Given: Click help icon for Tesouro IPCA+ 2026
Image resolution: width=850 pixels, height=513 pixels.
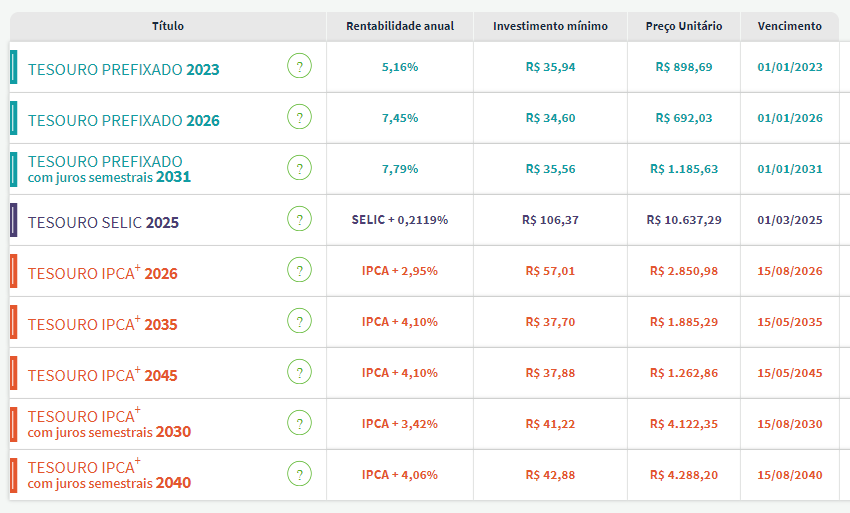Looking at the screenshot, I should (x=299, y=270).
